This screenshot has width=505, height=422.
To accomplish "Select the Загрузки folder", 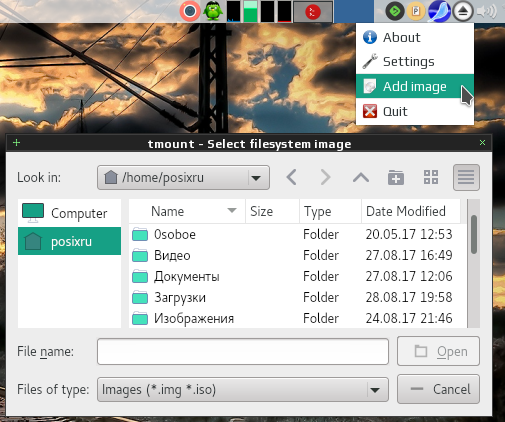I will [x=297, y=297].
